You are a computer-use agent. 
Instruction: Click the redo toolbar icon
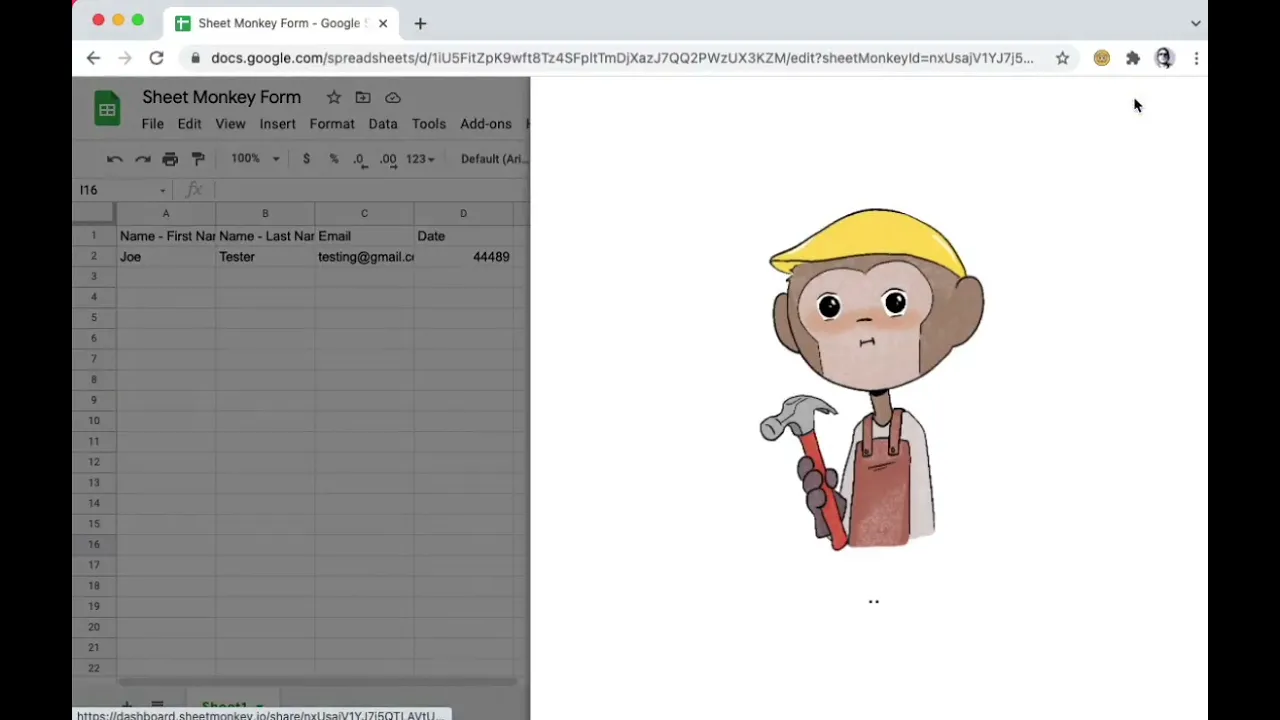143,159
